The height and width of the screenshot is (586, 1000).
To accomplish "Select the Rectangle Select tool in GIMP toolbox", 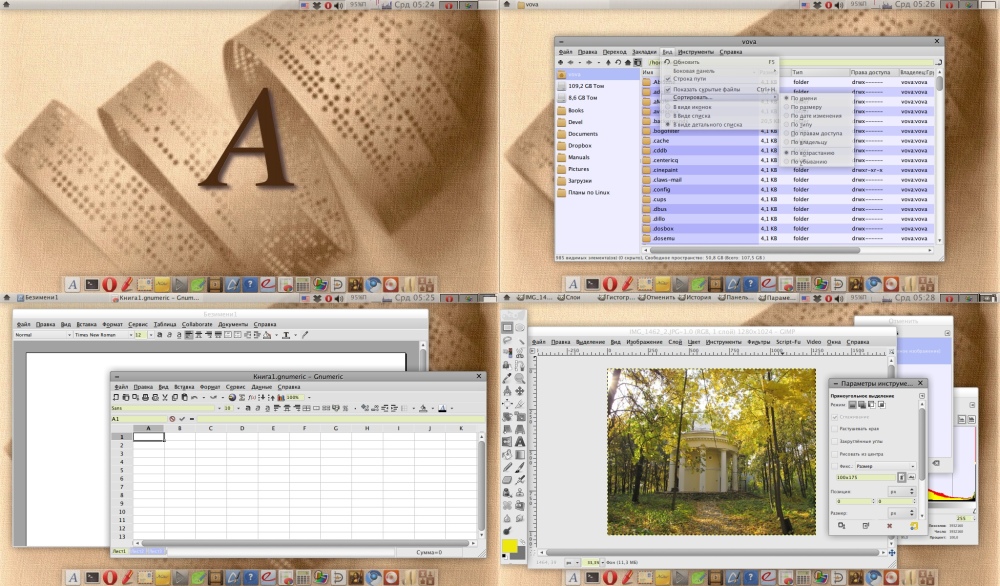I will [508, 327].
